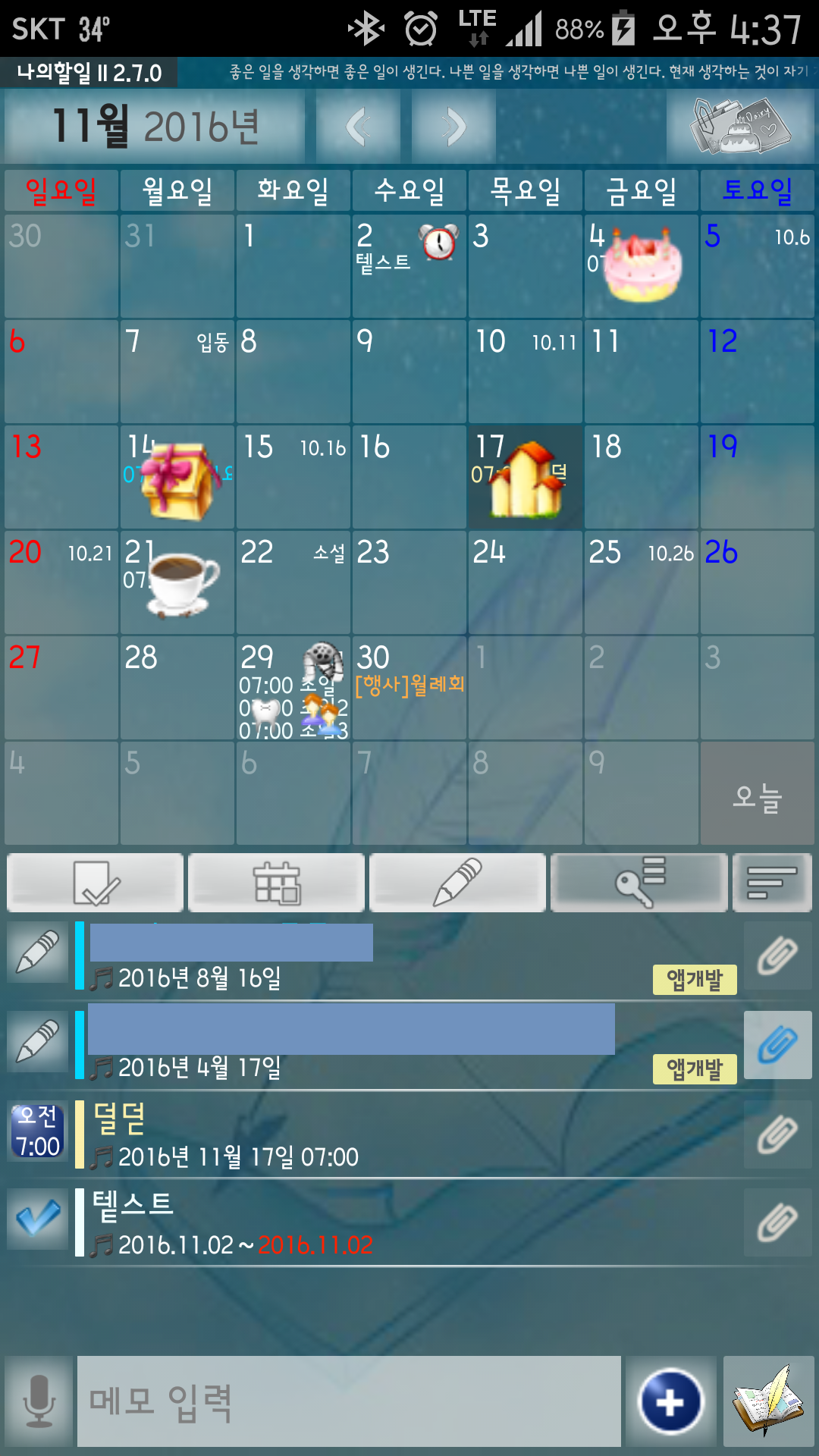Viewport: 819px width, 1456px height.
Task: Tap the 오전 7:00 alarm badge of 덜덩
Action: pyautogui.click(x=38, y=1131)
